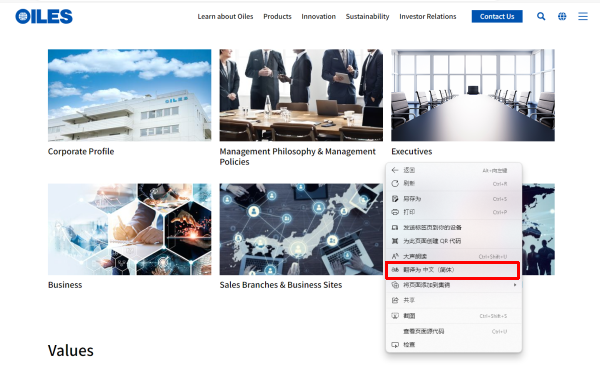Select 刷新 (Refresh) context menu entry

pos(453,184)
